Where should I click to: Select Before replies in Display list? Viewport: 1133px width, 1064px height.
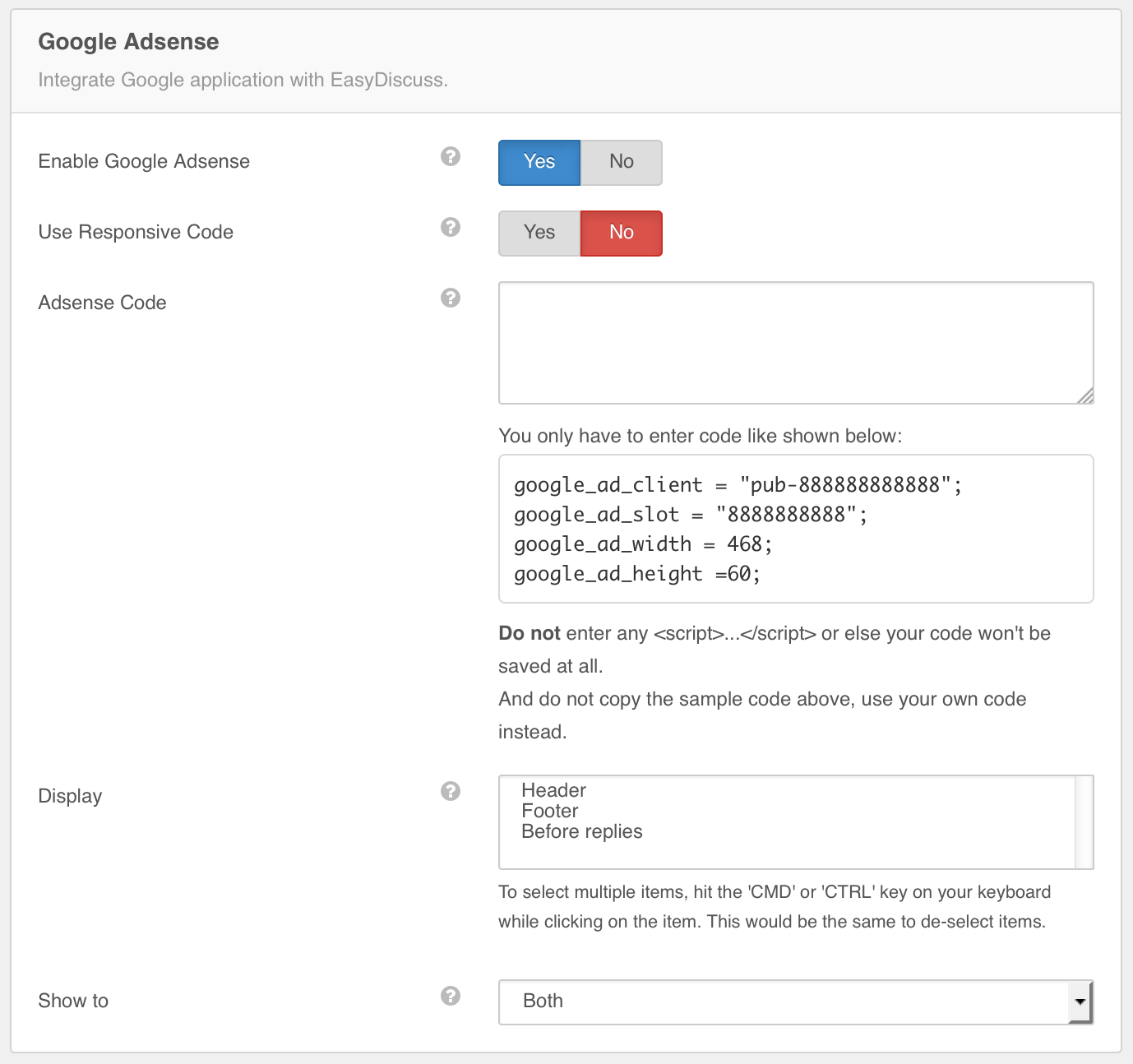click(x=582, y=831)
